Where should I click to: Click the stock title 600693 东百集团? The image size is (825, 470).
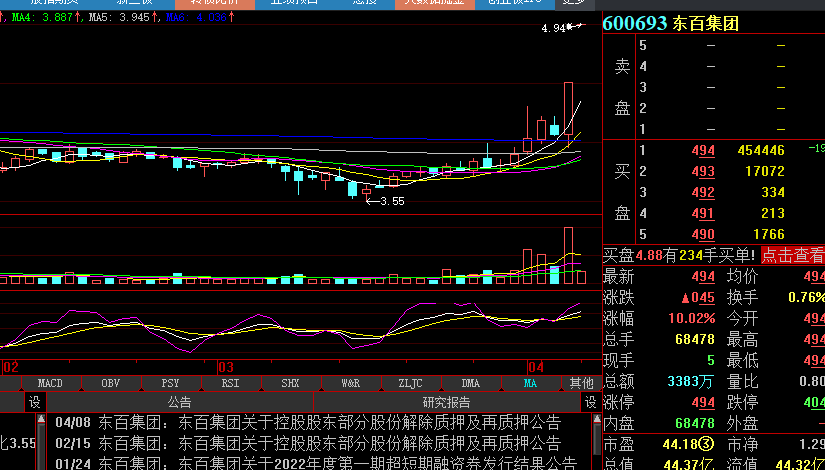point(671,23)
